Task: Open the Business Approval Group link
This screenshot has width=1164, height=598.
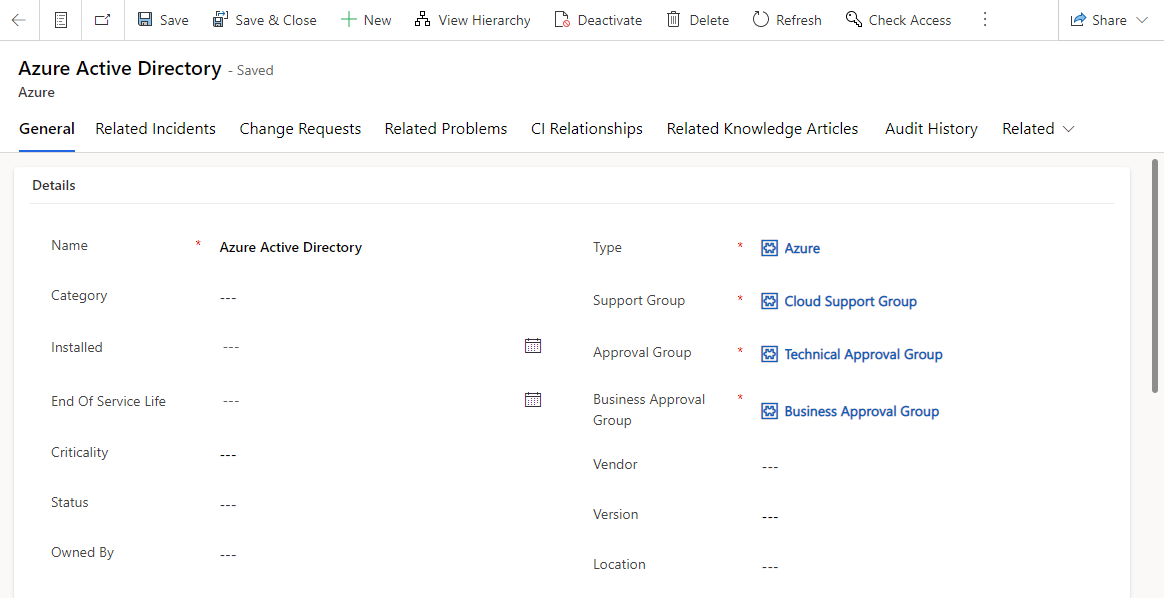Action: coord(861,412)
